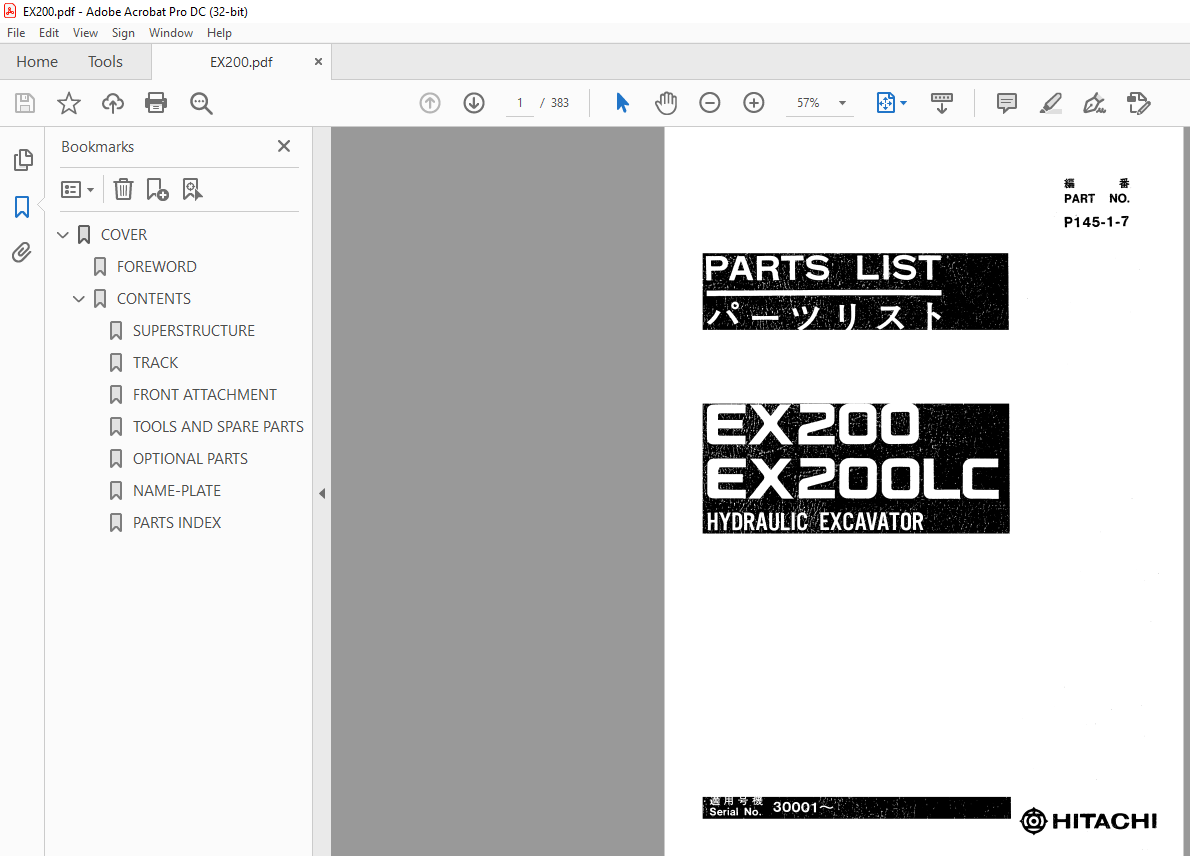Go to next page arrow
Screen dimensions: 1190x856
click(x=474, y=102)
